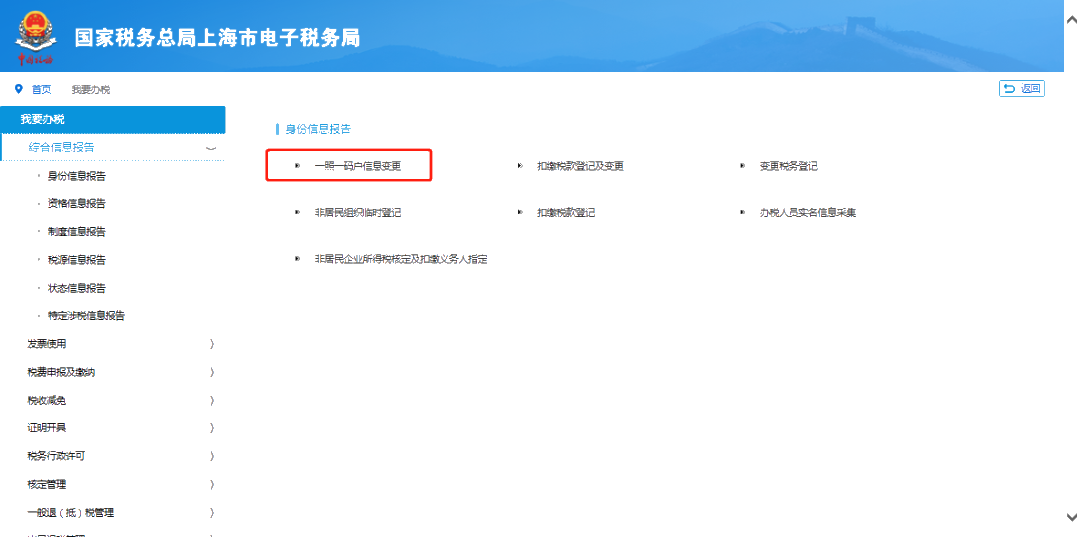Collapse the 综合信息报告 section chevron
This screenshot has width=1080, height=537.
point(211,147)
